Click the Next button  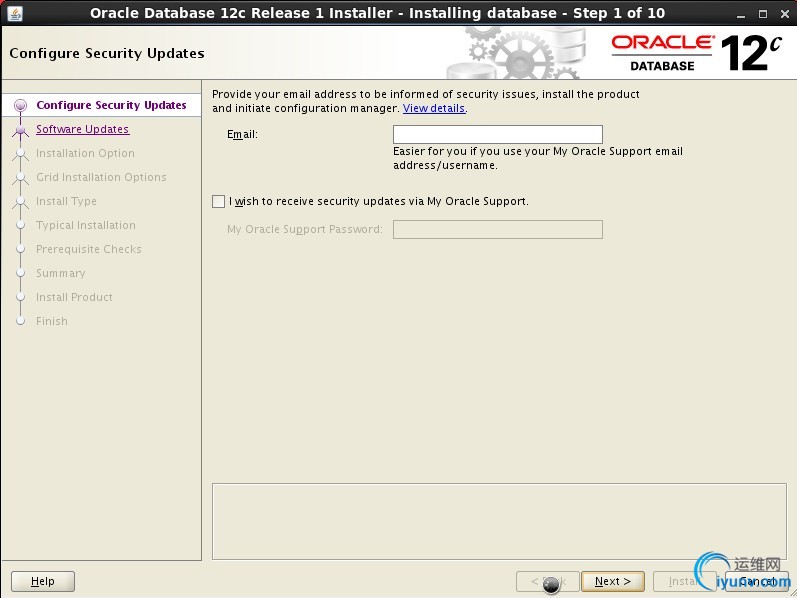point(612,581)
